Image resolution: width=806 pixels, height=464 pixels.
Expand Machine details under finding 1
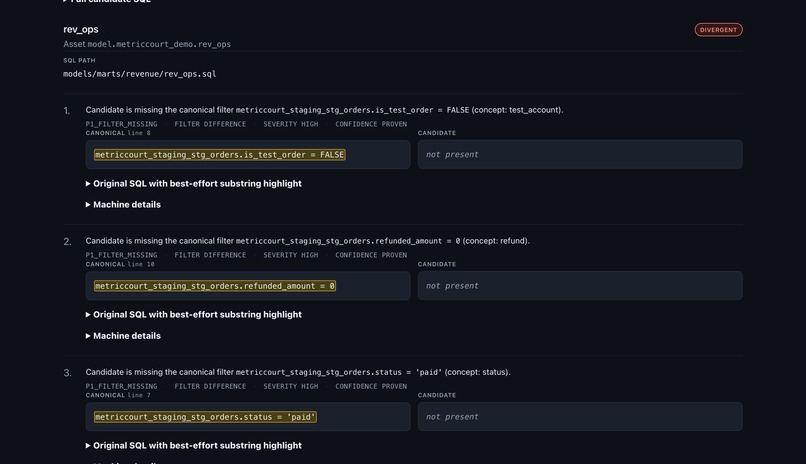123,205
